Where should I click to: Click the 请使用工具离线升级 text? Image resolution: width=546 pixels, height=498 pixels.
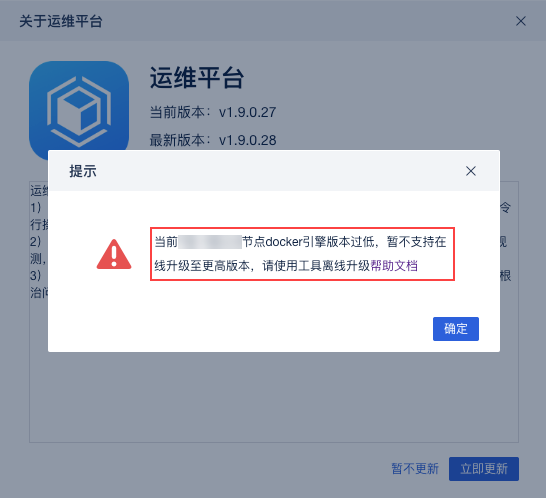pyautogui.click(x=316, y=266)
